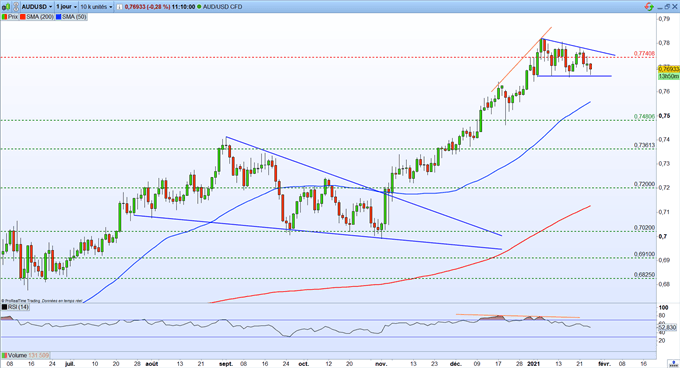Click the candlestick chart-type icon
This screenshot has width=680, height=368.
(6, 7)
